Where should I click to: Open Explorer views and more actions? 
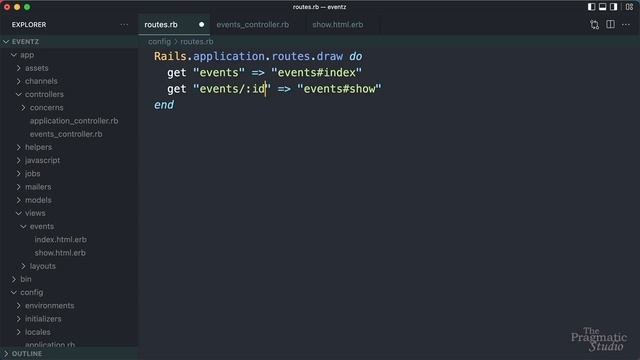coord(124,25)
